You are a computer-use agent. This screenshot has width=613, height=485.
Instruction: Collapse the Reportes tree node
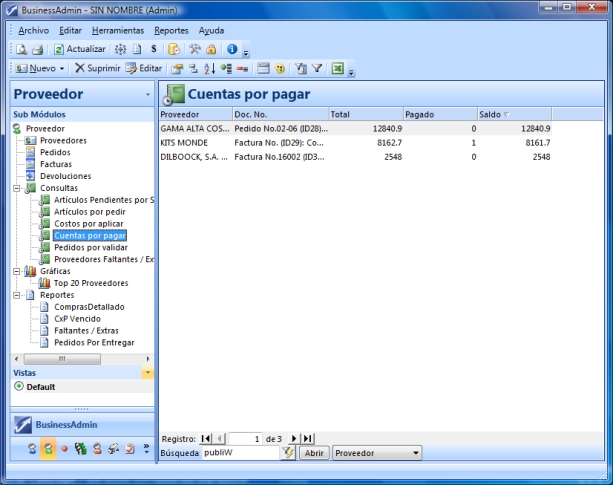coord(17,295)
